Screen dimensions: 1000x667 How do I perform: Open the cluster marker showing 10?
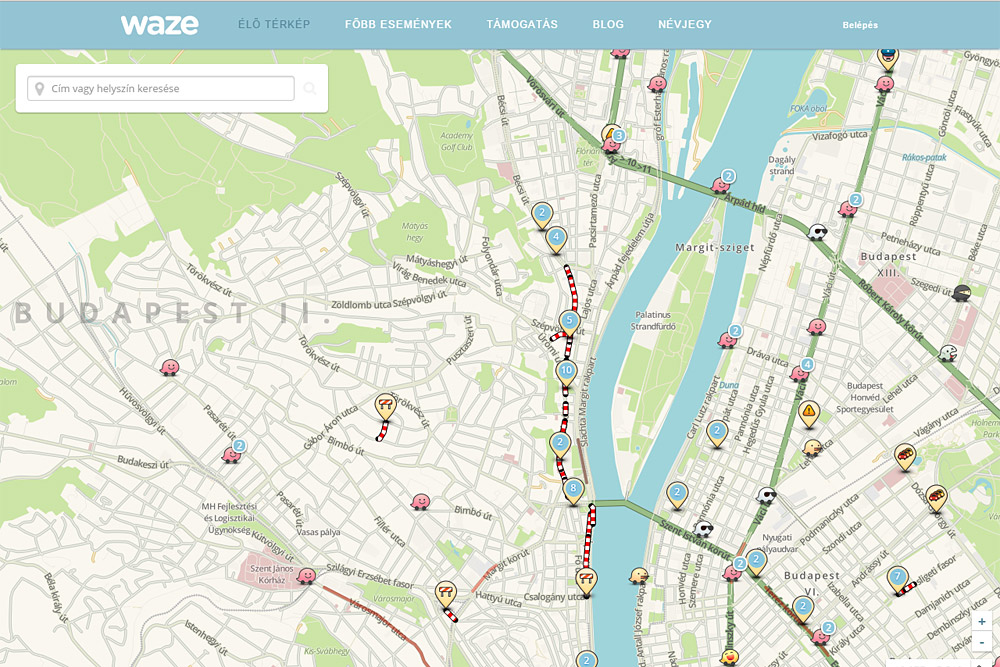566,371
